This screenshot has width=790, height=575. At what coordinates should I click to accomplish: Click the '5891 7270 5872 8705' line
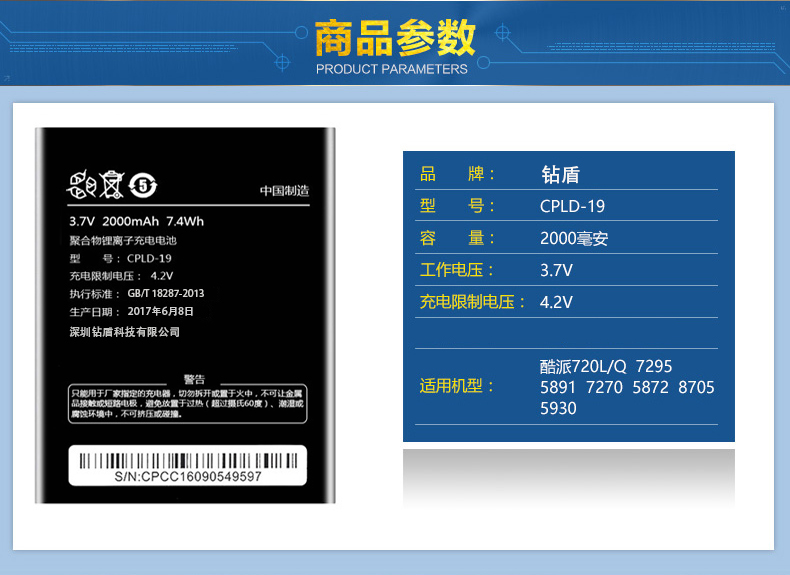tap(627, 388)
